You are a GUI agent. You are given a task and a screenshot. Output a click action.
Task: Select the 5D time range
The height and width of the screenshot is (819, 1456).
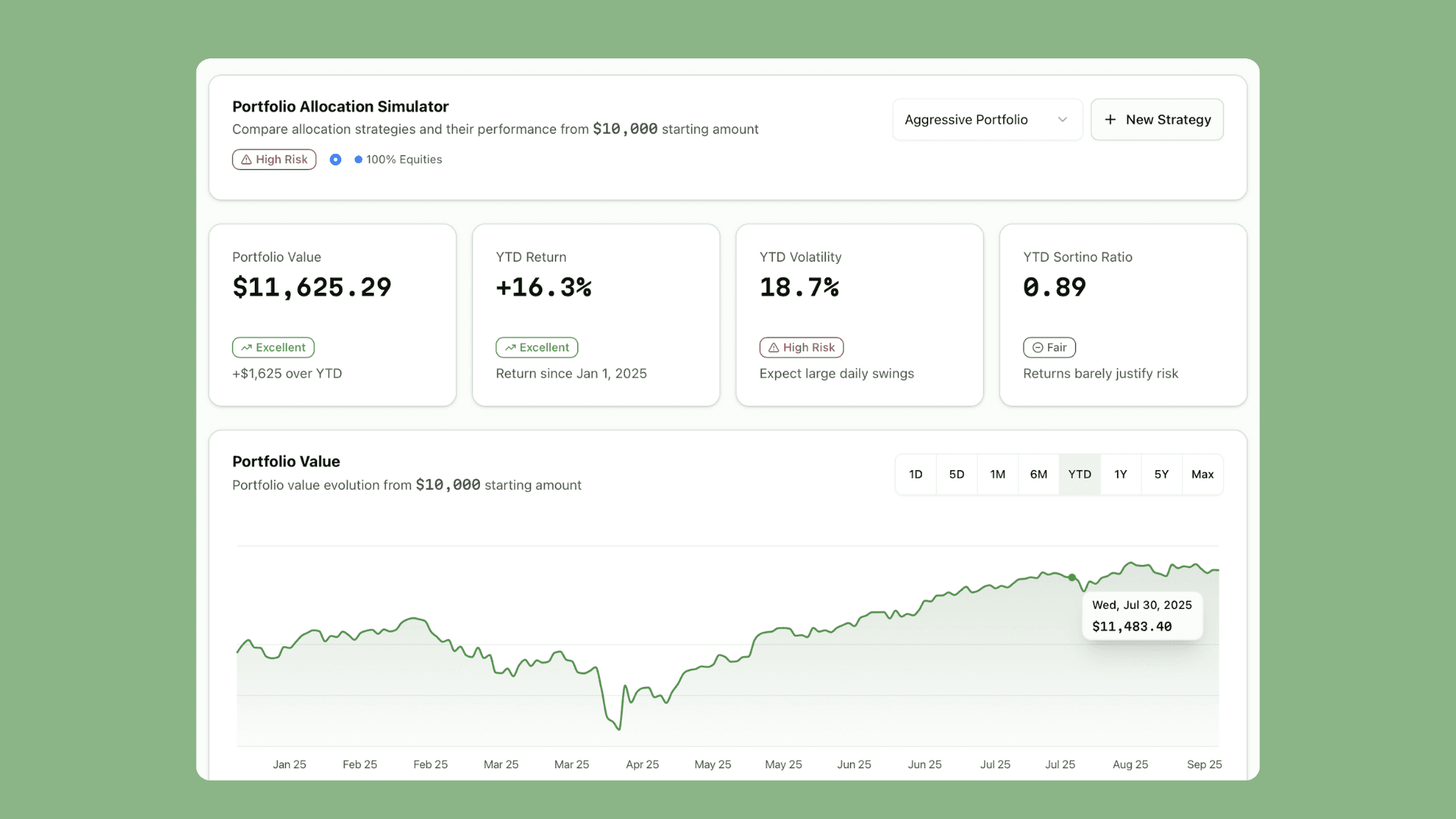tap(957, 475)
